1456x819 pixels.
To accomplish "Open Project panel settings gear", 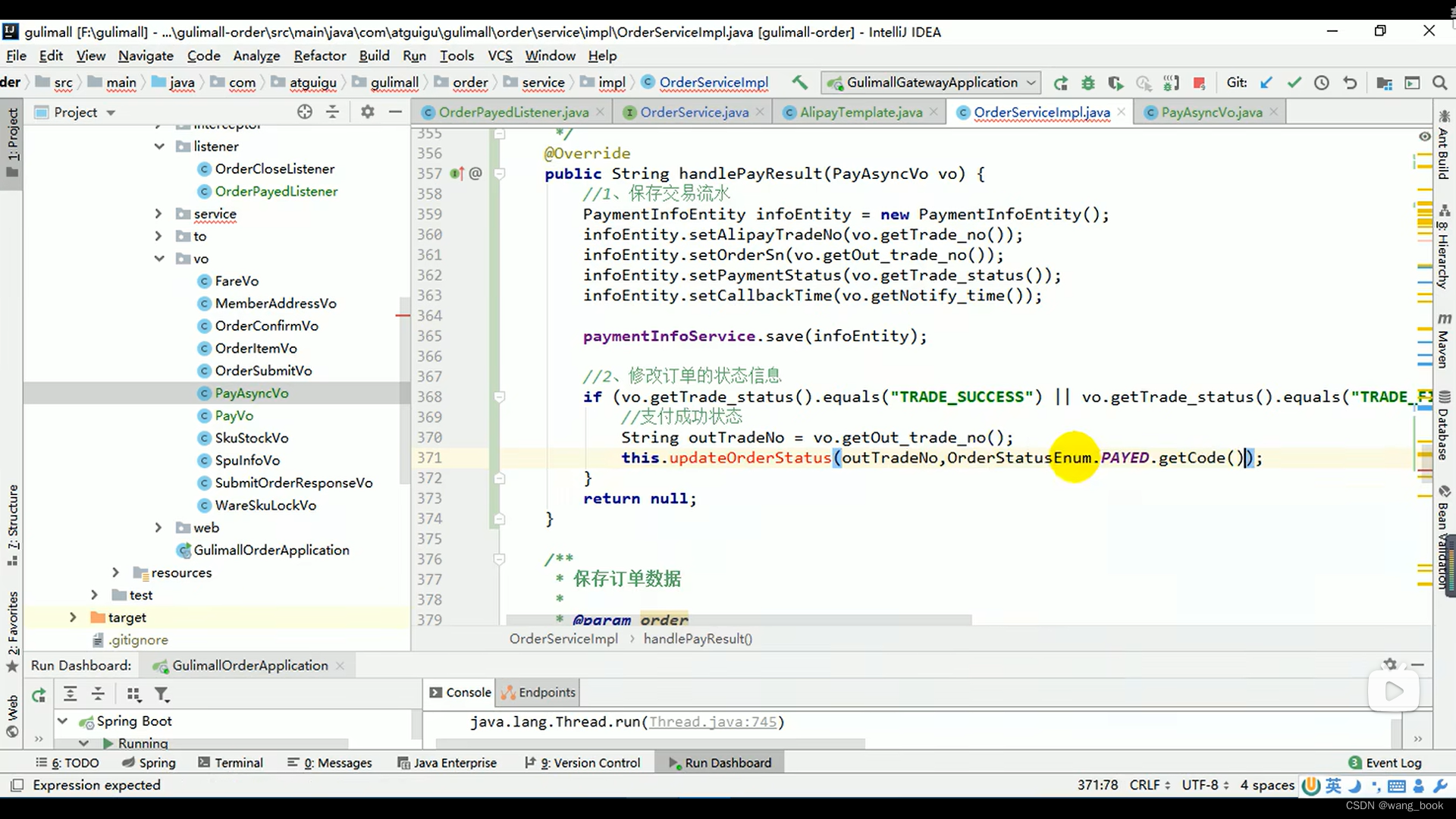I will point(368,112).
